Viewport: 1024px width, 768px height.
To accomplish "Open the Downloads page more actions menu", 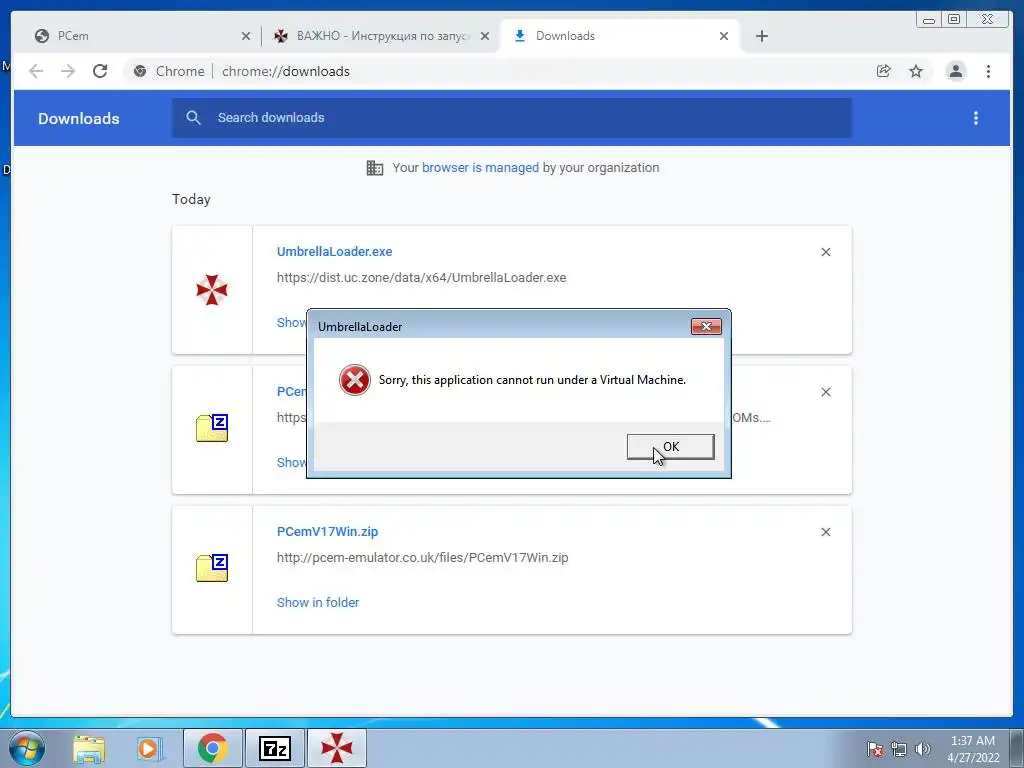I will 976,118.
